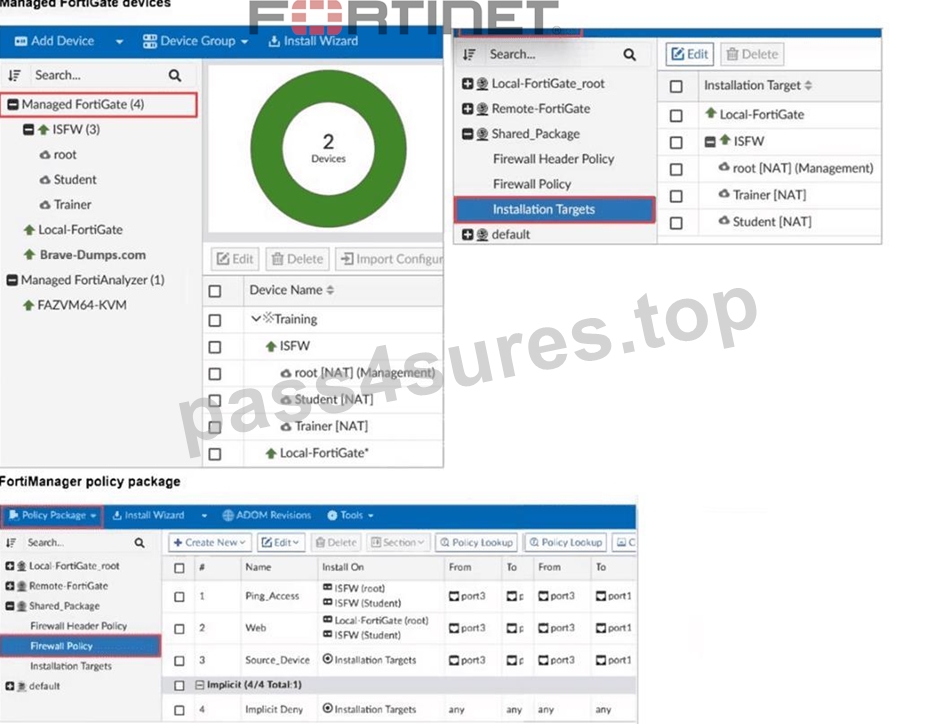The width and height of the screenshot is (937, 724).
Task: Click the Tools gear icon in policy toolbar
Action: pyautogui.click(x=332, y=515)
